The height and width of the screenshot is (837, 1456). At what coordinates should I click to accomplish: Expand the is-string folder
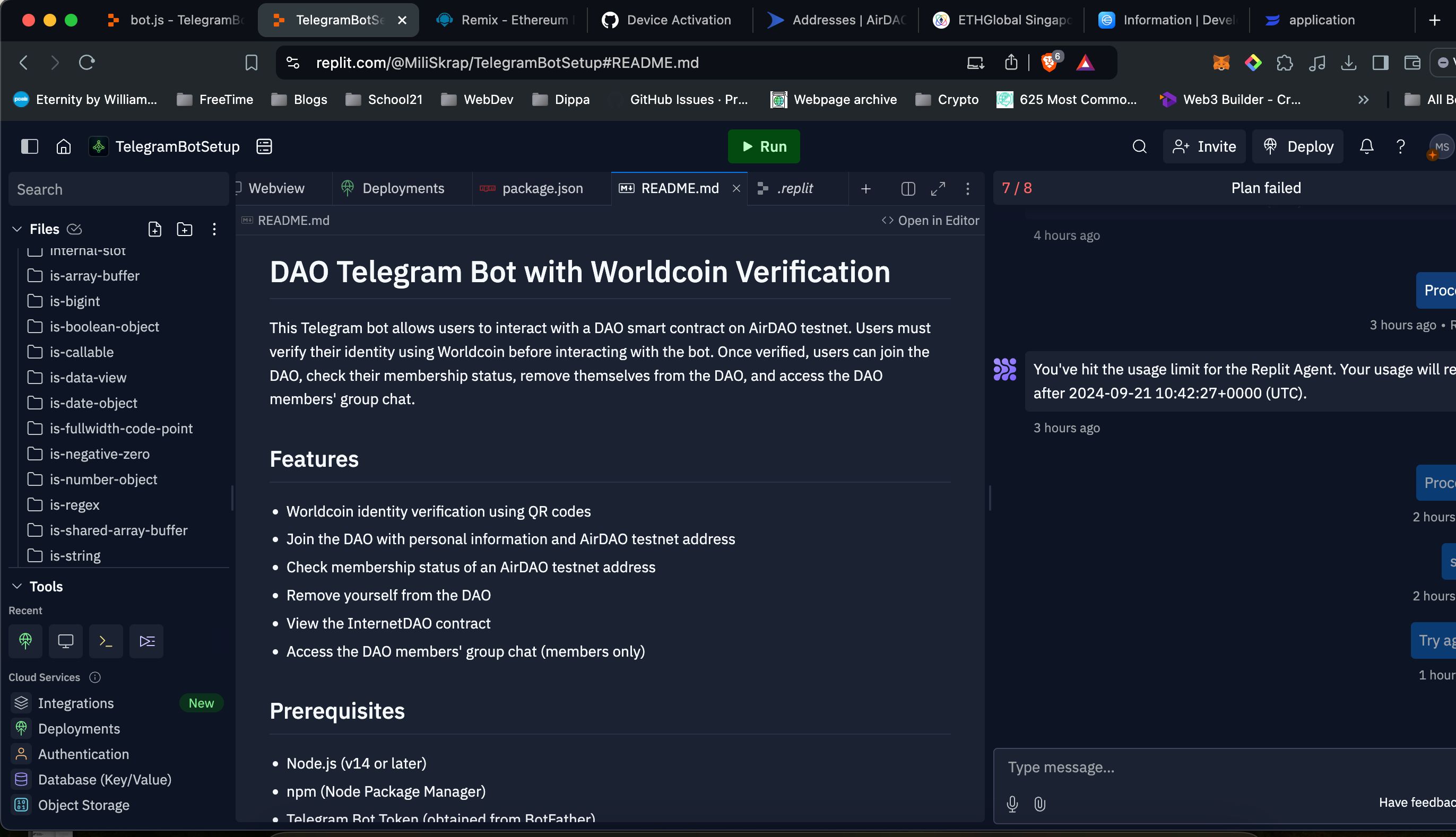coord(75,556)
